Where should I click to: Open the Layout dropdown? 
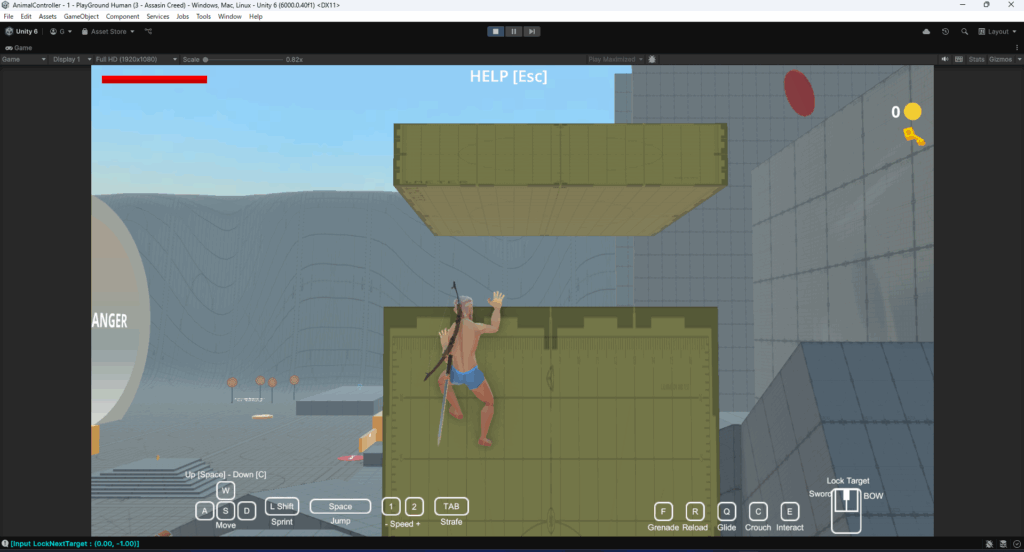point(997,31)
